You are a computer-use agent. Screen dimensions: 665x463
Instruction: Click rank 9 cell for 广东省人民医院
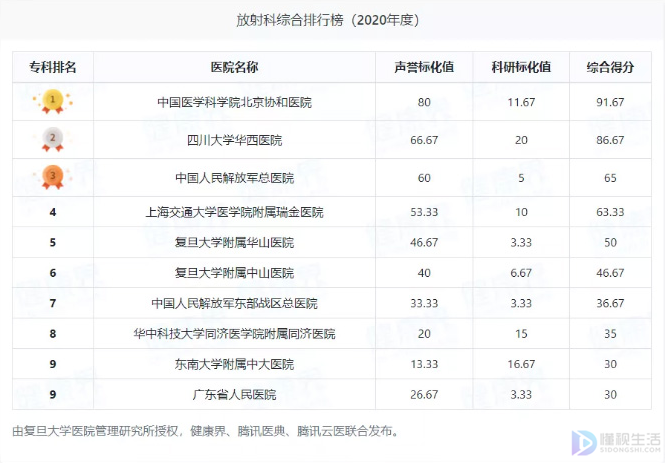(x=53, y=395)
